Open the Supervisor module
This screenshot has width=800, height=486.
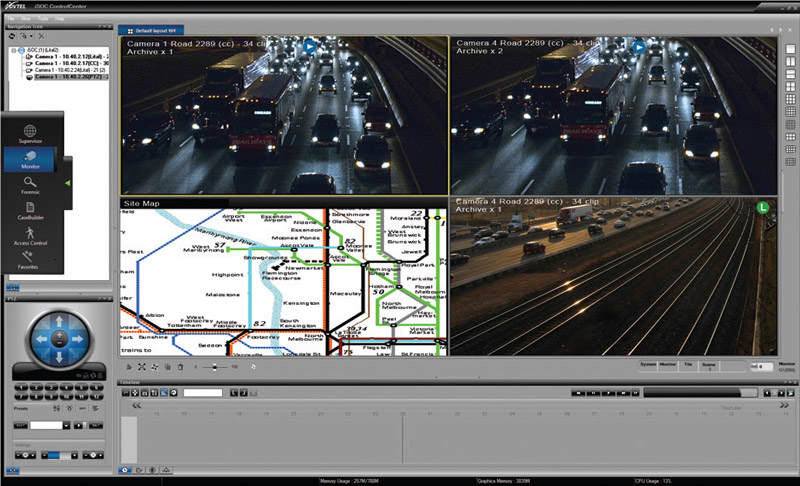(x=30, y=134)
